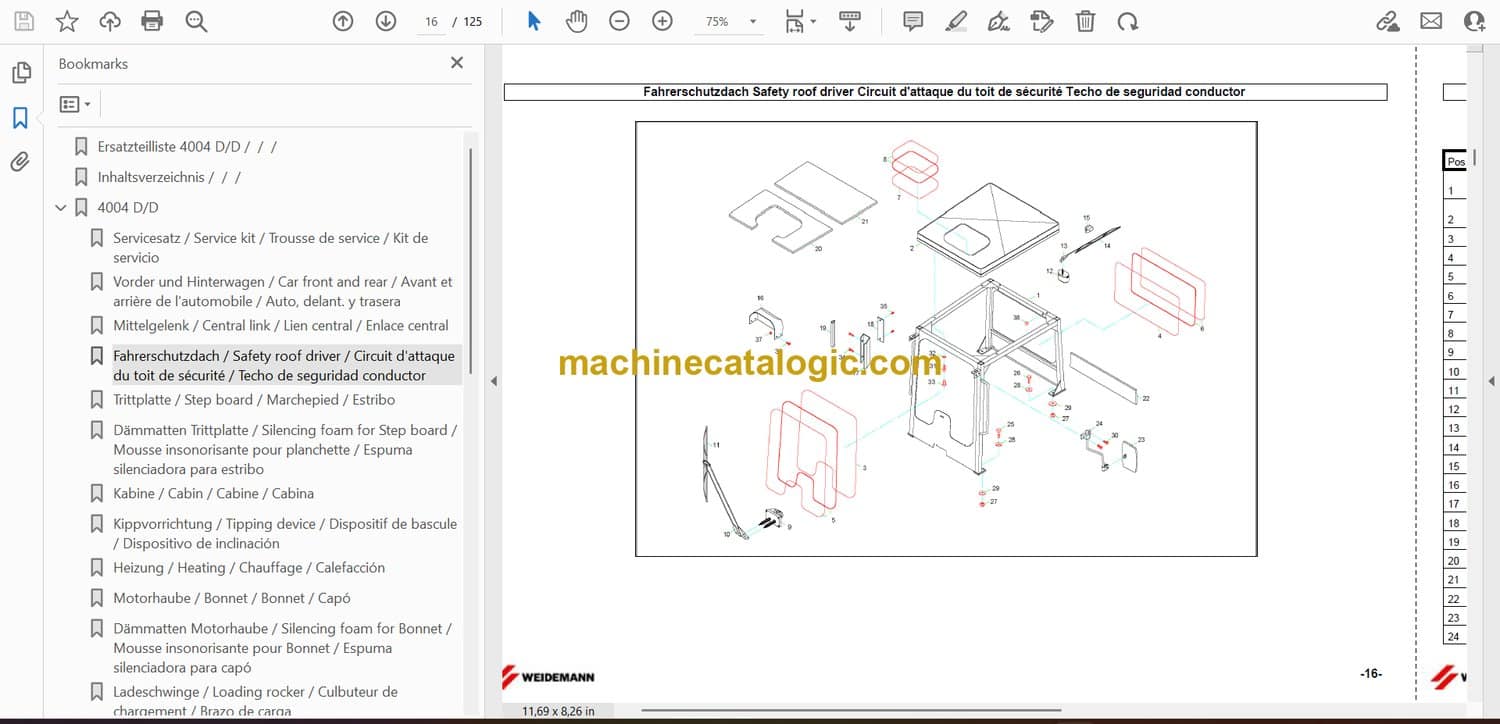This screenshot has width=1500, height=724.
Task: Delete with the trash icon
Action: 1085,21
